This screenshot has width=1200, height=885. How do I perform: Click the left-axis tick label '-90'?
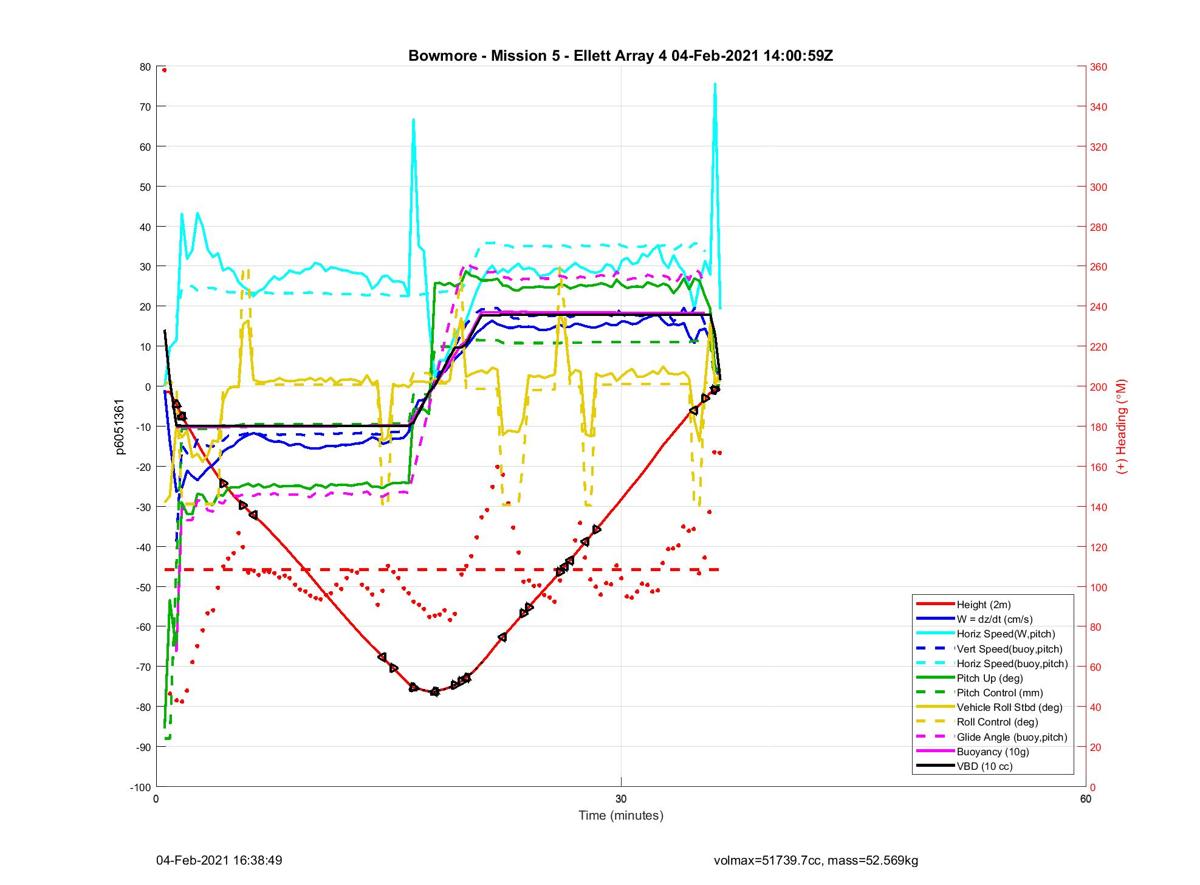143,747
